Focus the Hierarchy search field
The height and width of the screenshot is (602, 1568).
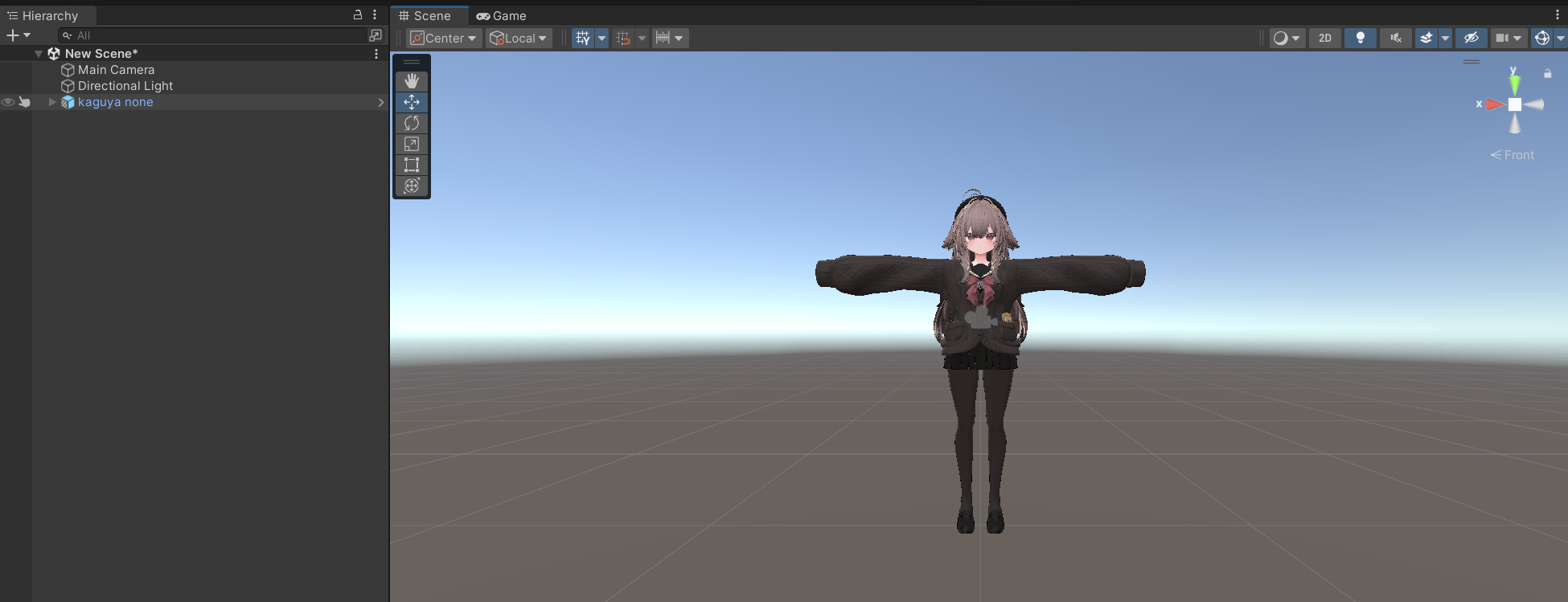pos(213,35)
